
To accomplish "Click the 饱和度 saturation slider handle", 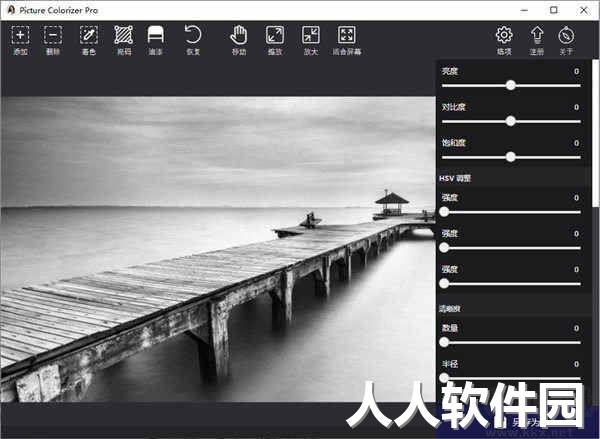I will (x=510, y=157).
